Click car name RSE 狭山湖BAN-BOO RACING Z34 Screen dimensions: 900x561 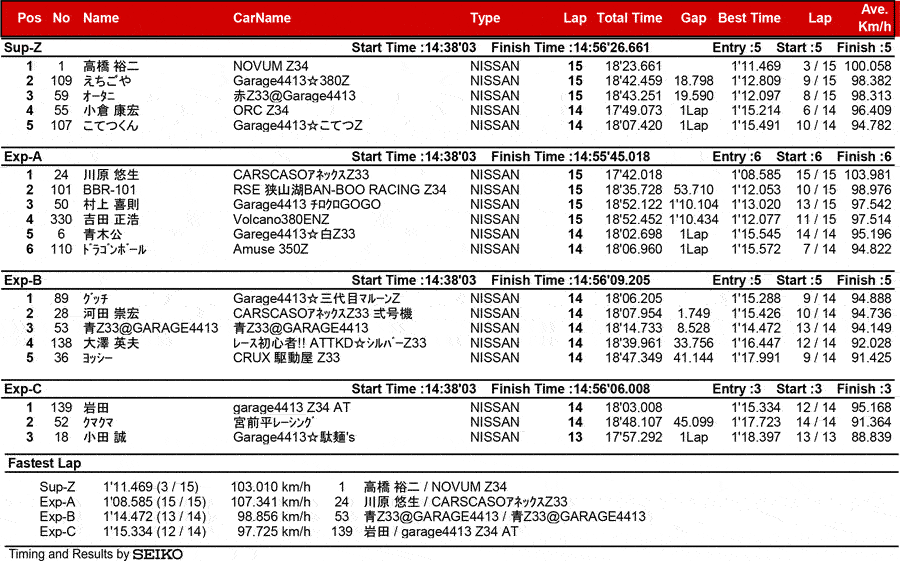click(339, 189)
